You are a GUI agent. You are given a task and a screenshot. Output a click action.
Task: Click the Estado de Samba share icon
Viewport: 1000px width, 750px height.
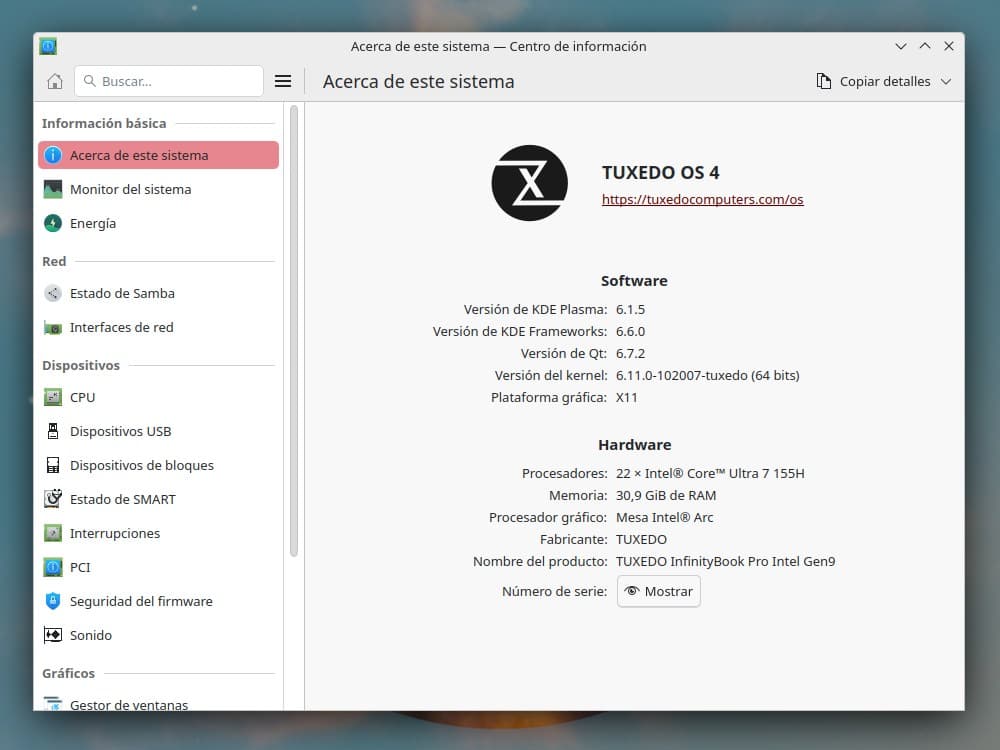53,293
